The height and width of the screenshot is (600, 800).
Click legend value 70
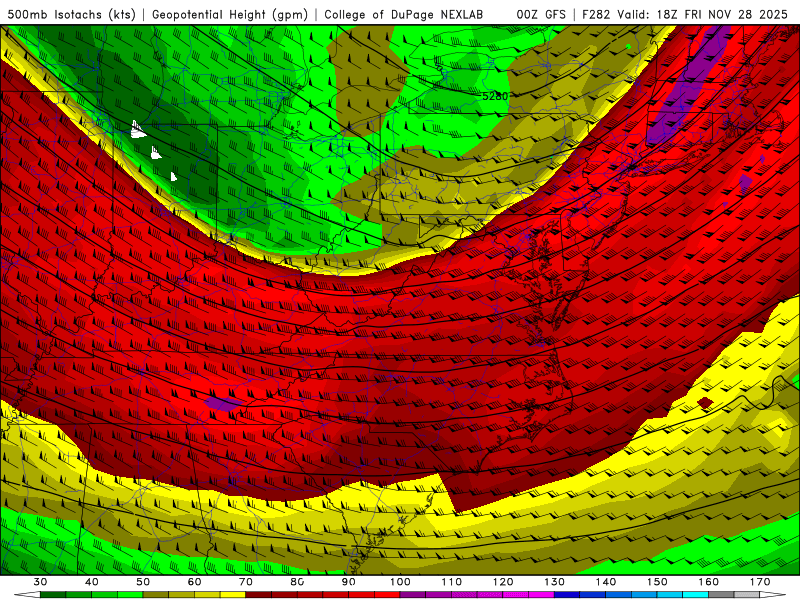tap(246, 582)
